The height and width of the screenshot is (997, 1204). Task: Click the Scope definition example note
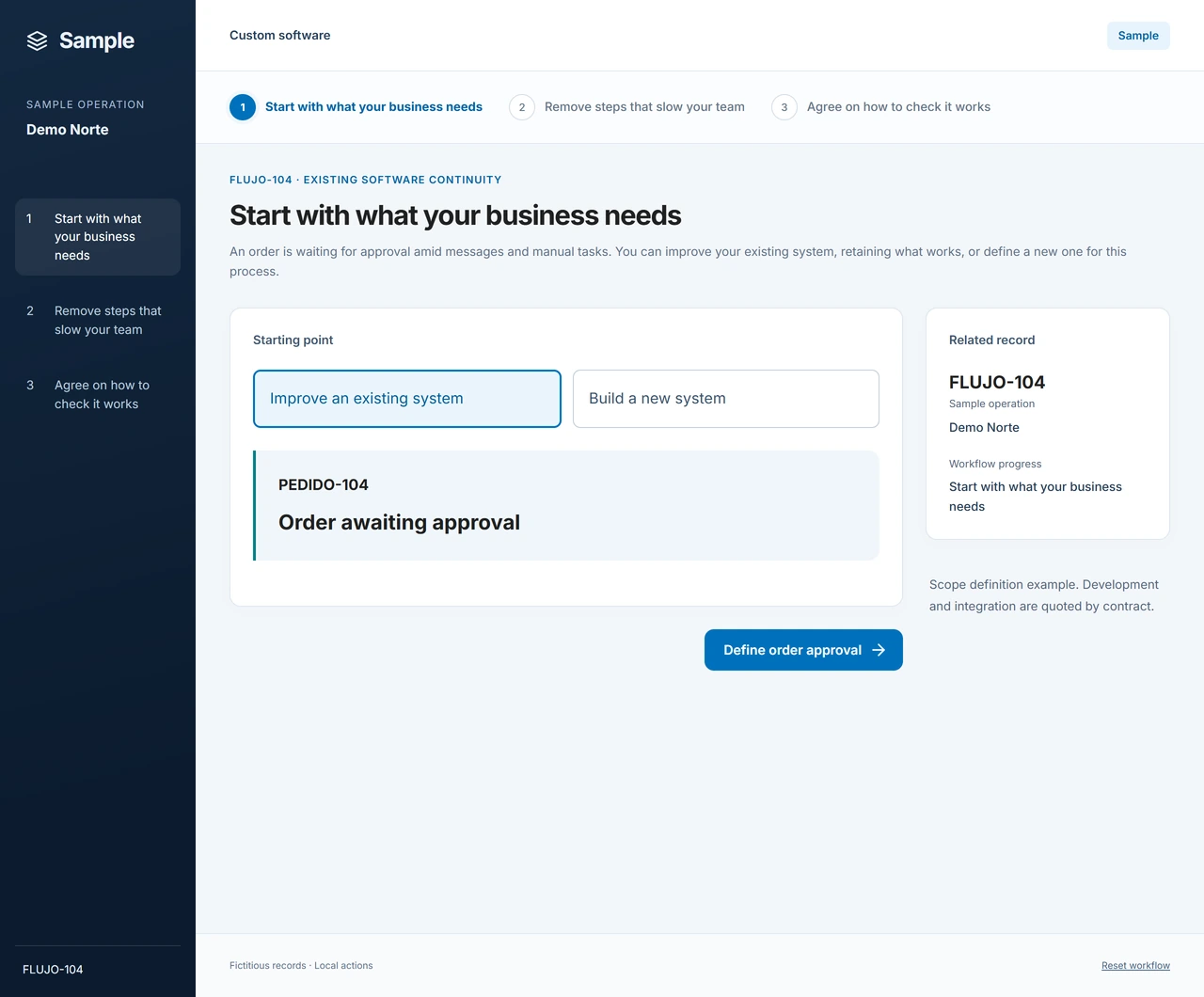click(1044, 595)
